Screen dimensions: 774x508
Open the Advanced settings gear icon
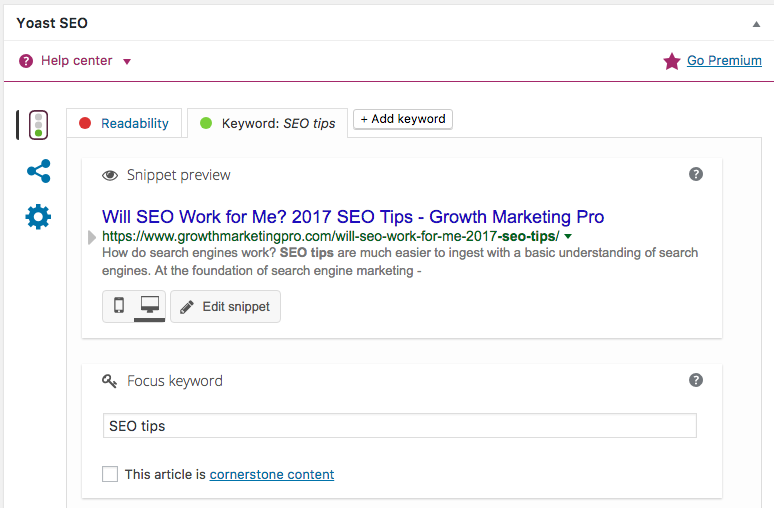[x=38, y=217]
